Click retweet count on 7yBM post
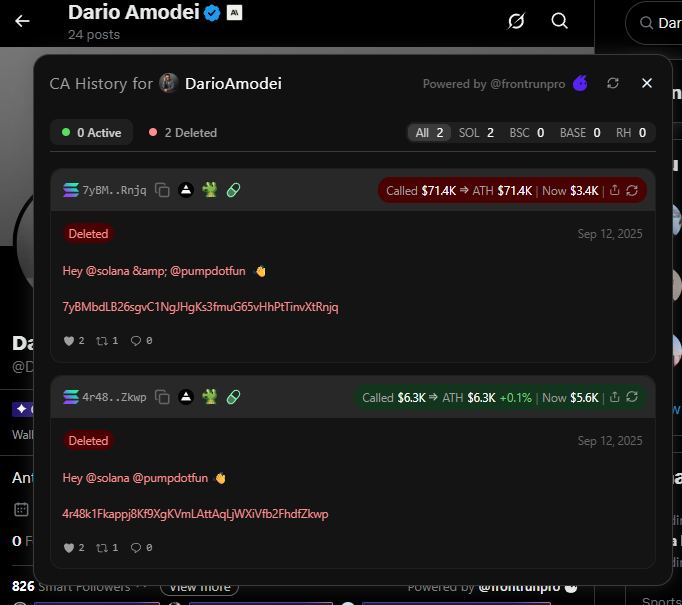The height and width of the screenshot is (605, 682). point(107,341)
